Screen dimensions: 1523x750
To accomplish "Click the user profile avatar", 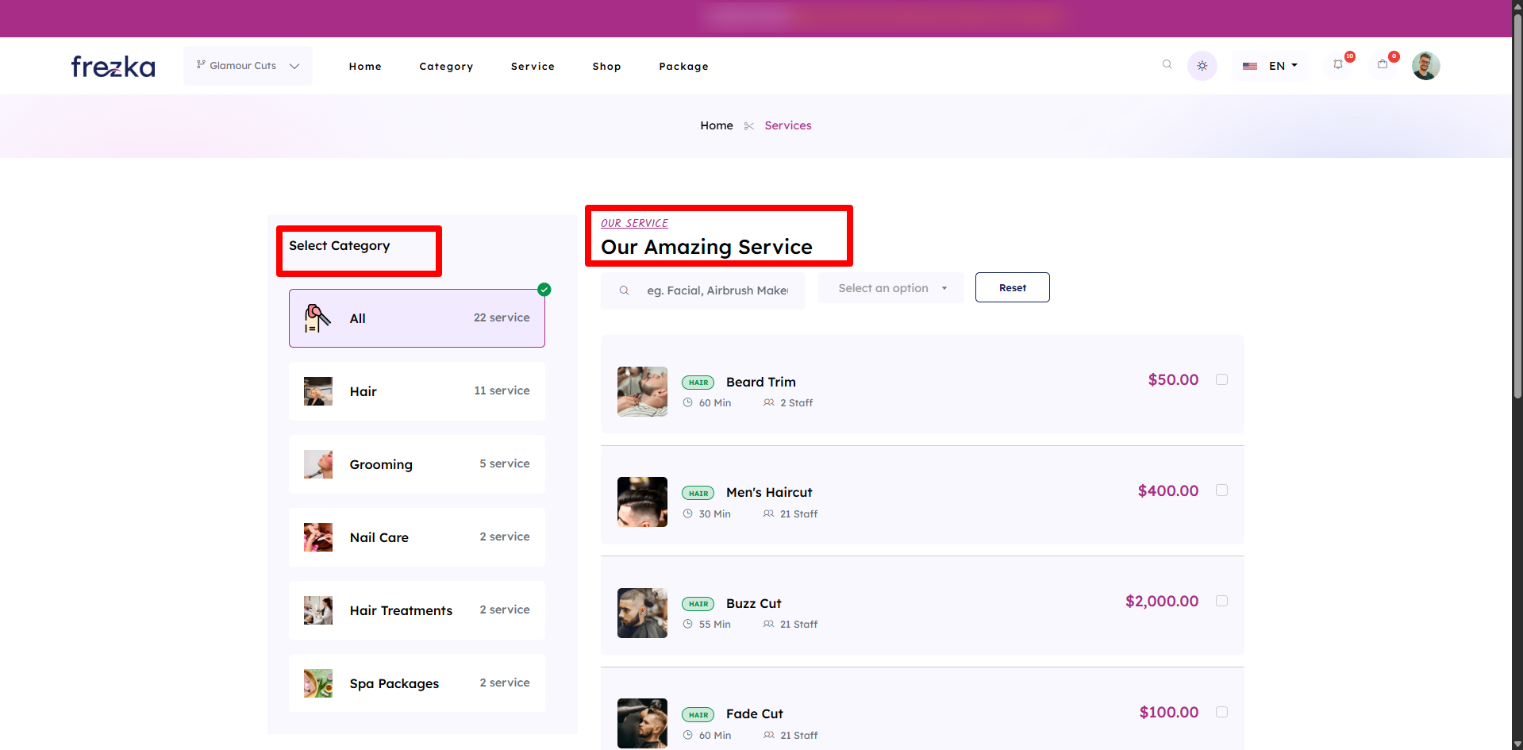I will click(x=1426, y=66).
